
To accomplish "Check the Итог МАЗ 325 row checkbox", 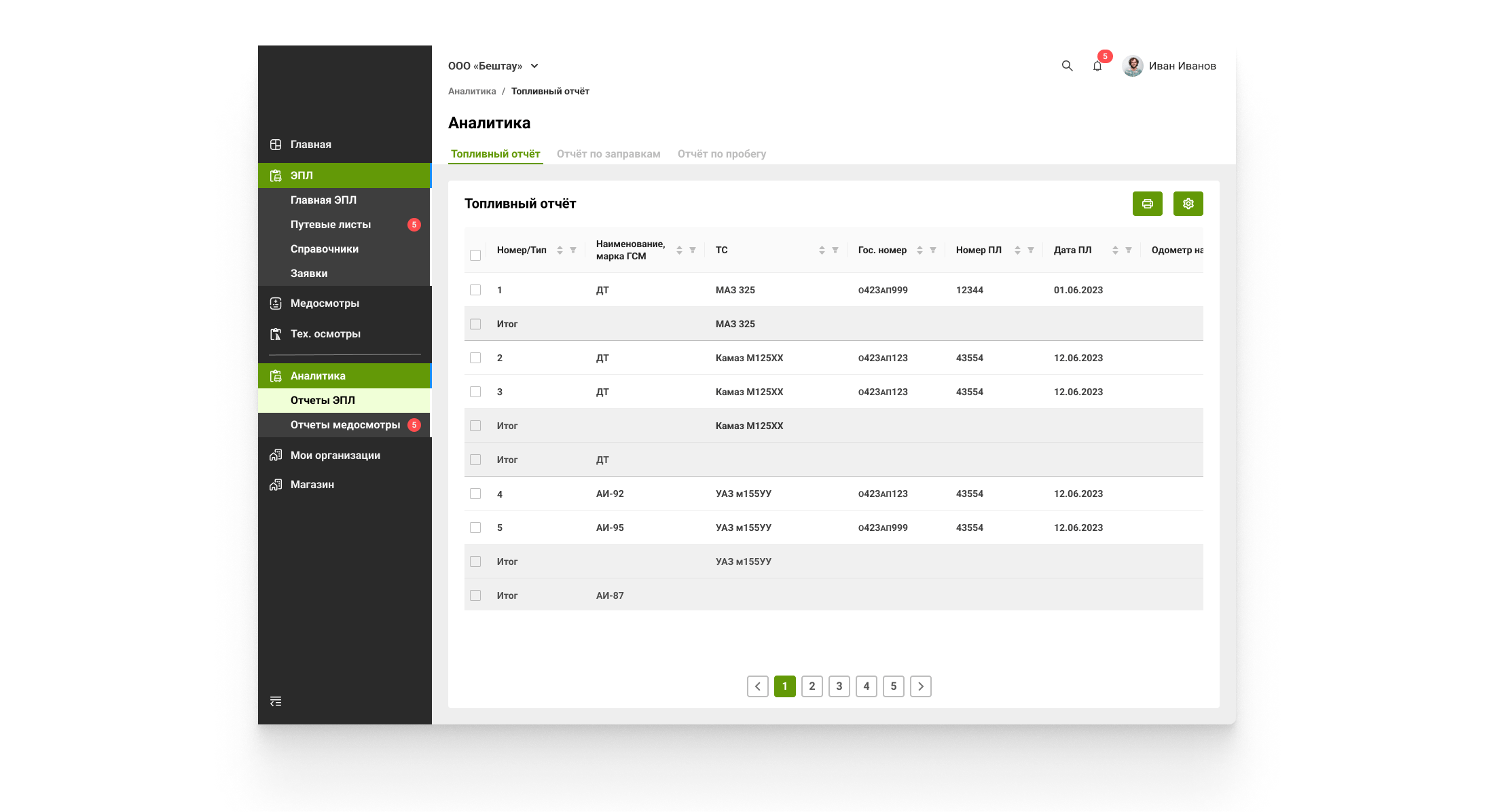I will [x=475, y=324].
